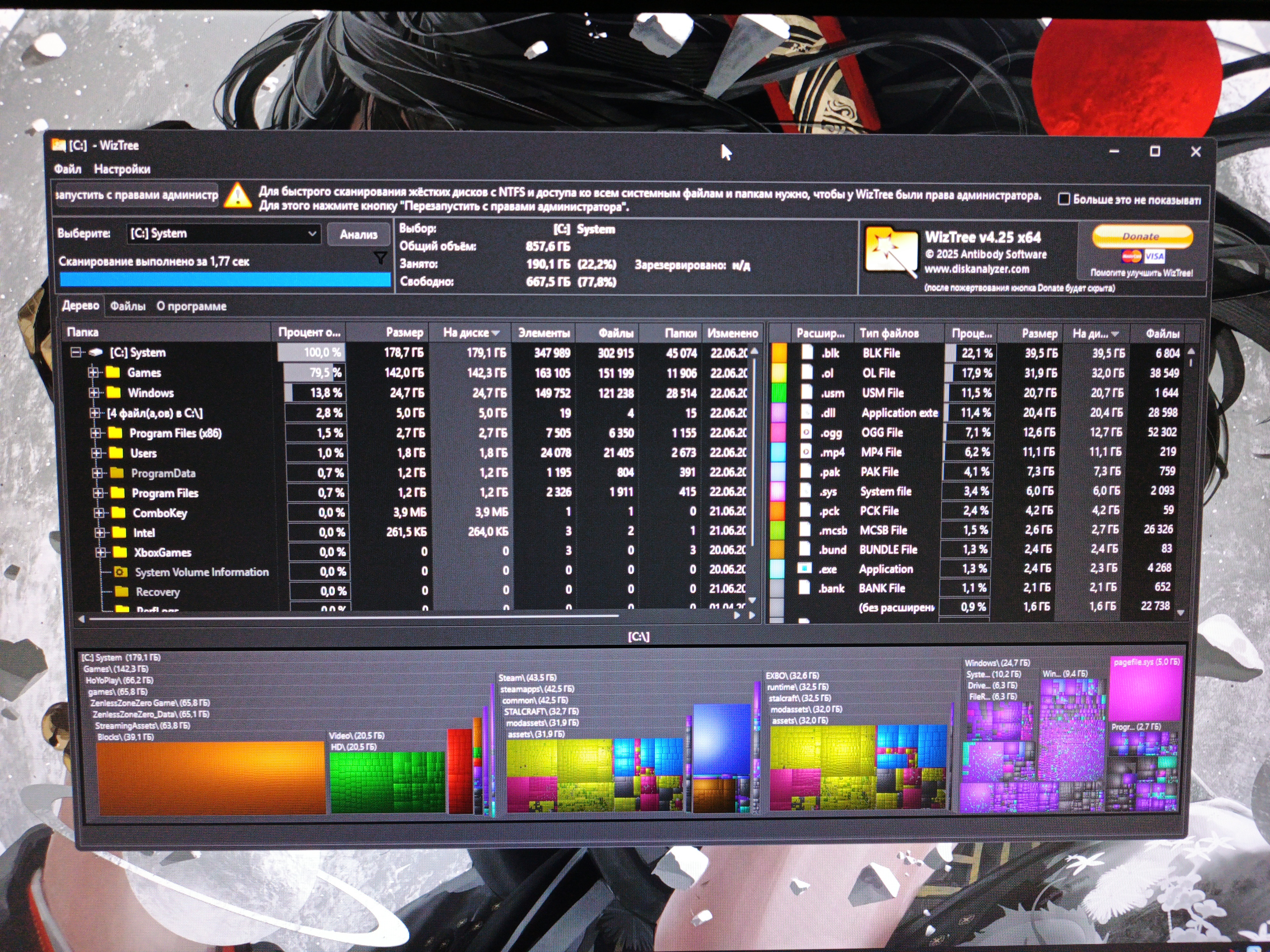Click the .blk file type icon
This screenshot has width=1270, height=952.
(x=807, y=352)
